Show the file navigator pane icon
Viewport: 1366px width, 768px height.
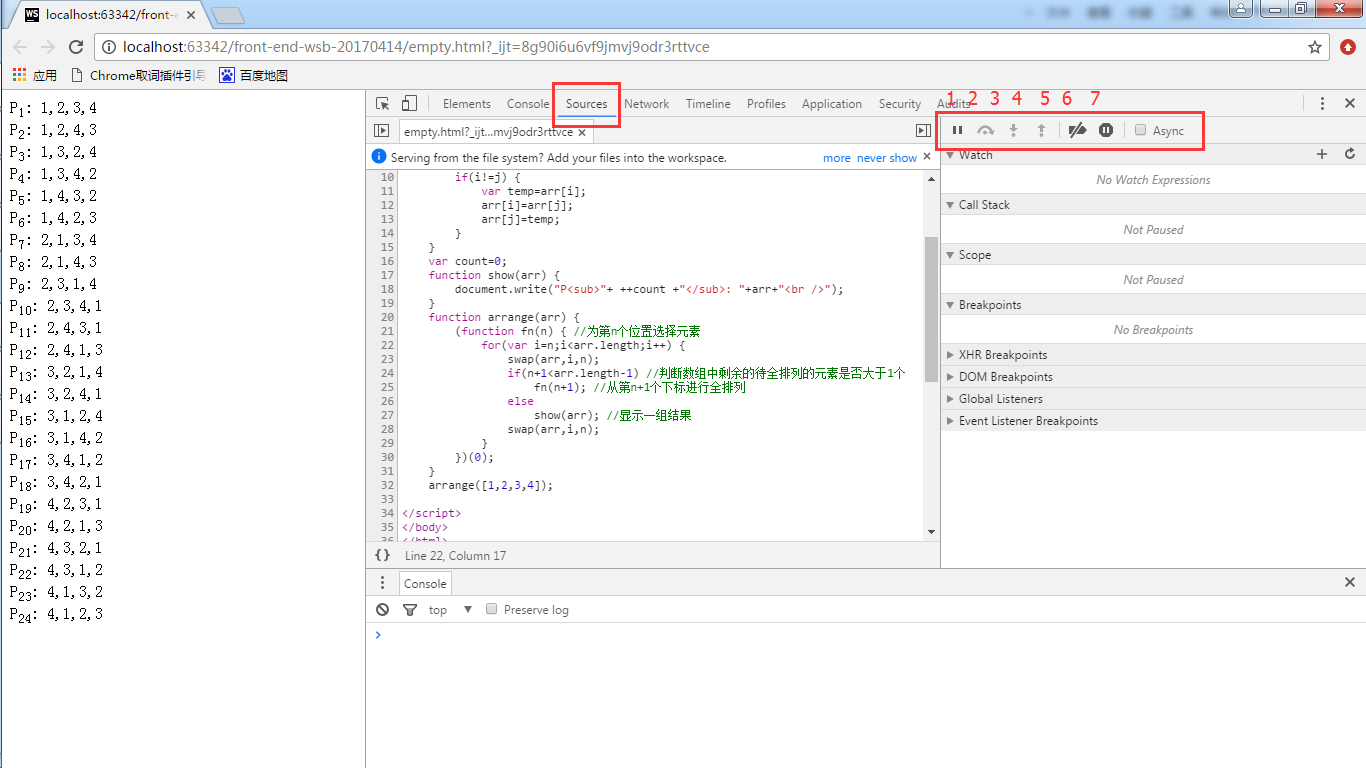381,131
